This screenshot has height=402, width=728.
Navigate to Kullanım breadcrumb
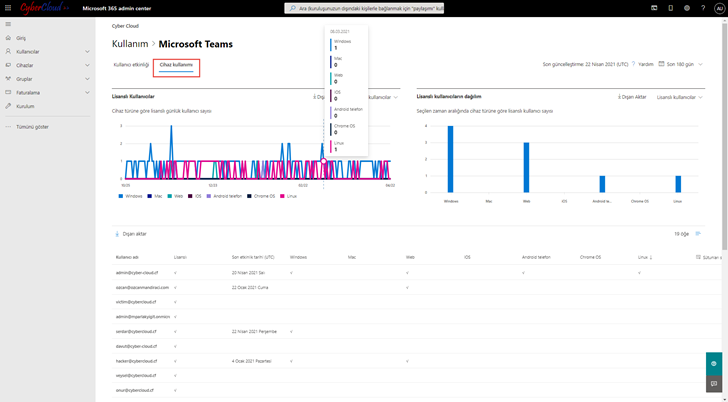(130, 44)
